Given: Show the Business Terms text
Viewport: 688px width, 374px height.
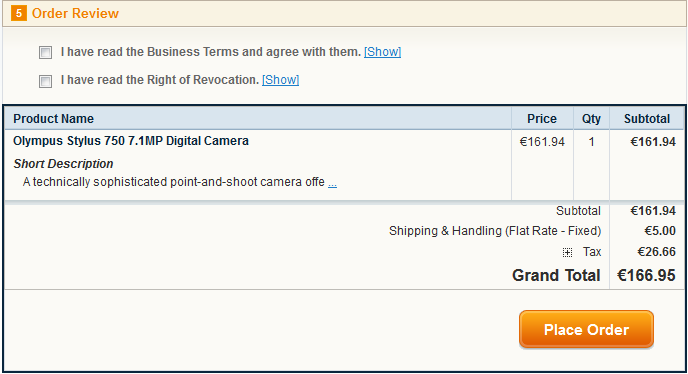Looking at the screenshot, I should (x=382, y=52).
